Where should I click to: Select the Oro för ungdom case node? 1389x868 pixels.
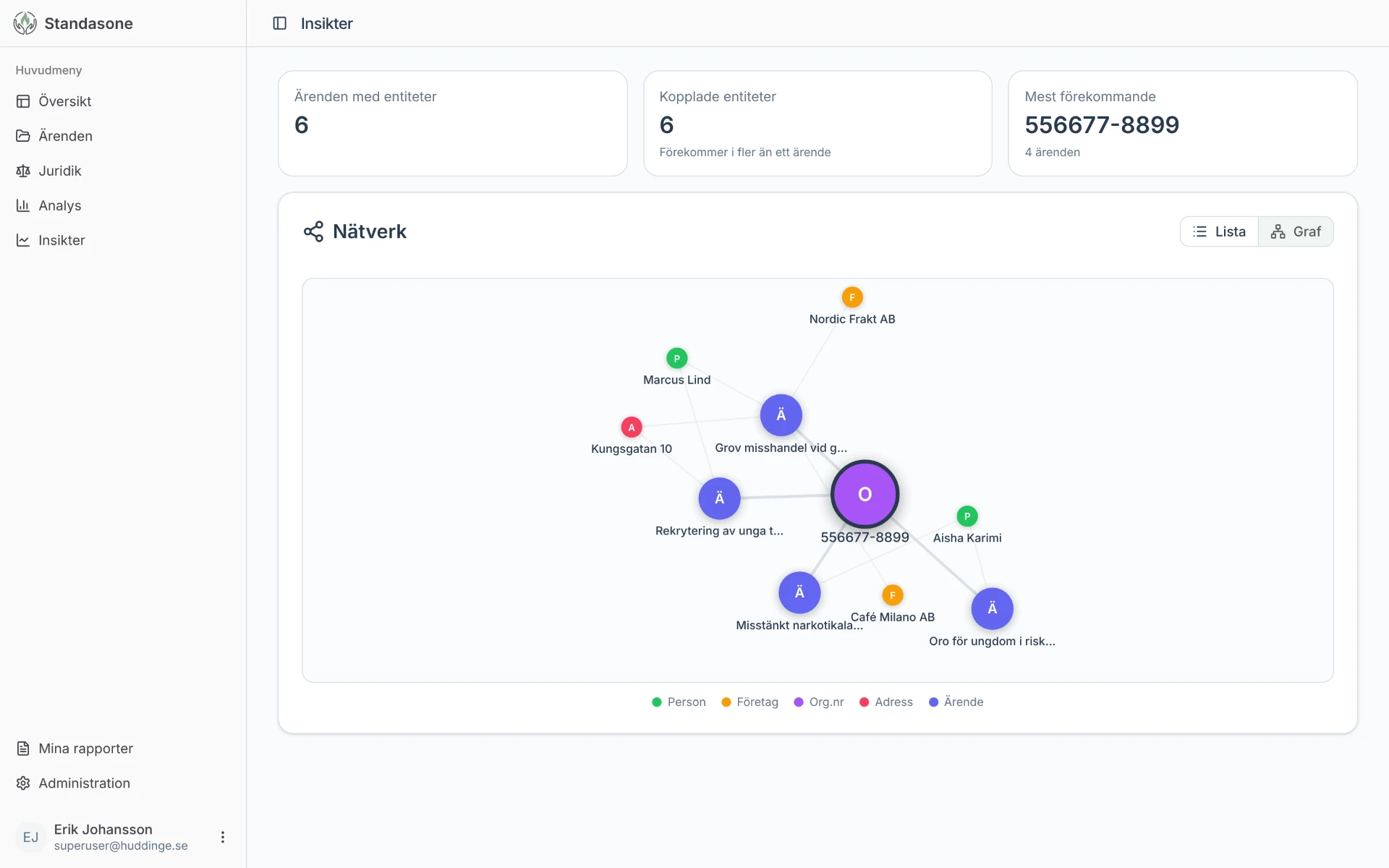click(993, 608)
